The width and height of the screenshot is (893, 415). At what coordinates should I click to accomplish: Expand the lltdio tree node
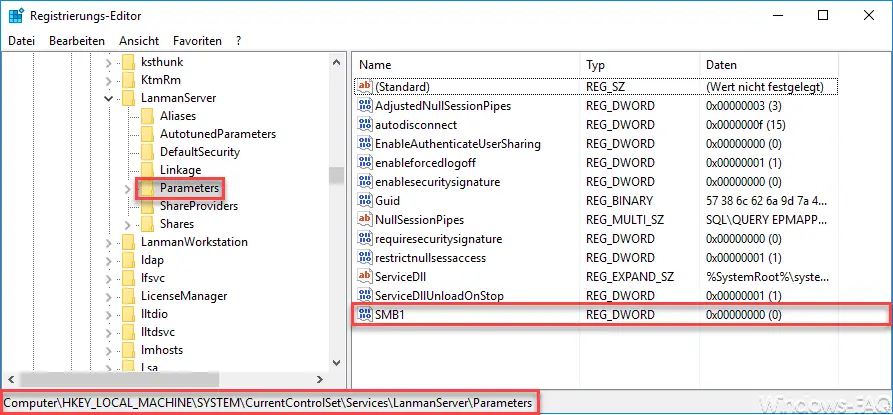click(109, 315)
